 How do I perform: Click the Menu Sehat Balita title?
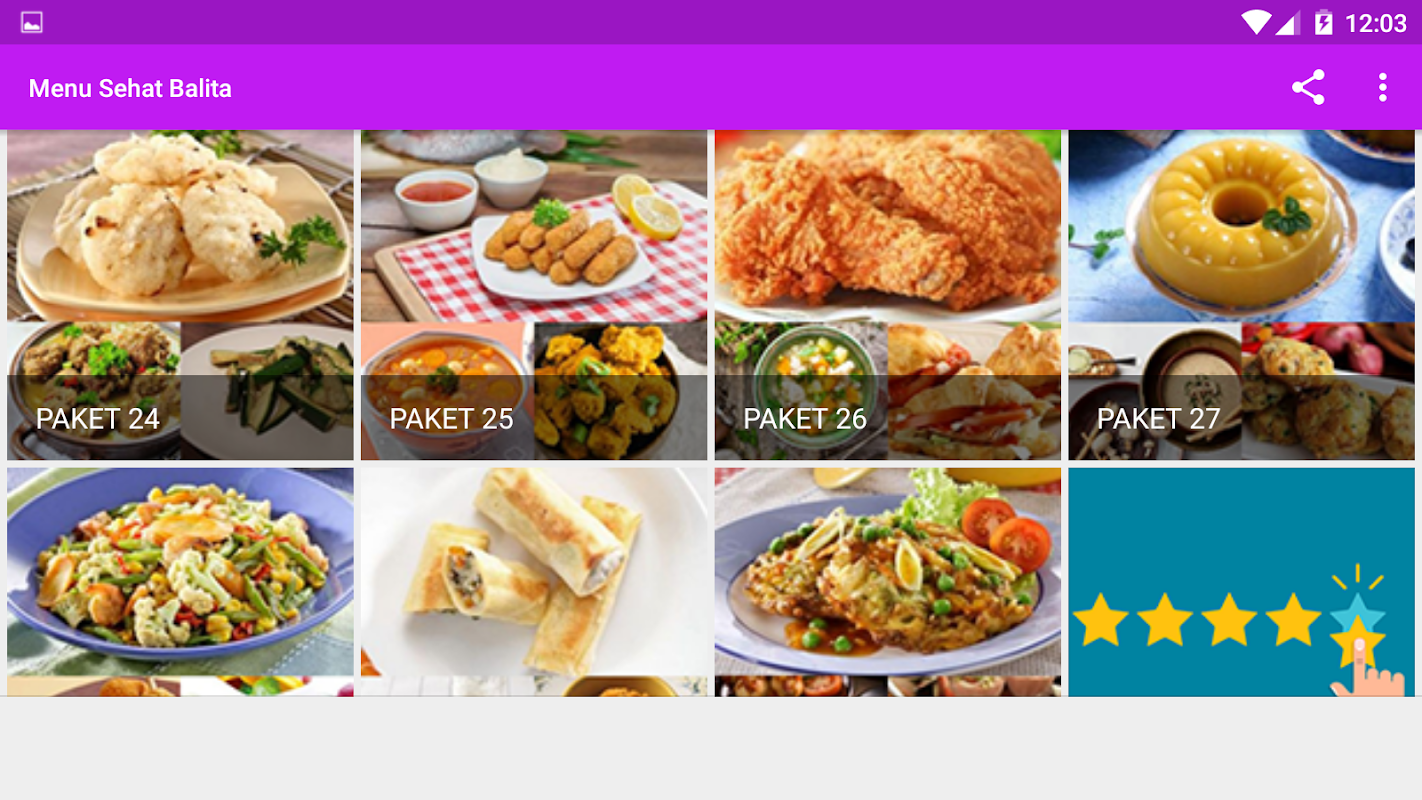(x=130, y=88)
